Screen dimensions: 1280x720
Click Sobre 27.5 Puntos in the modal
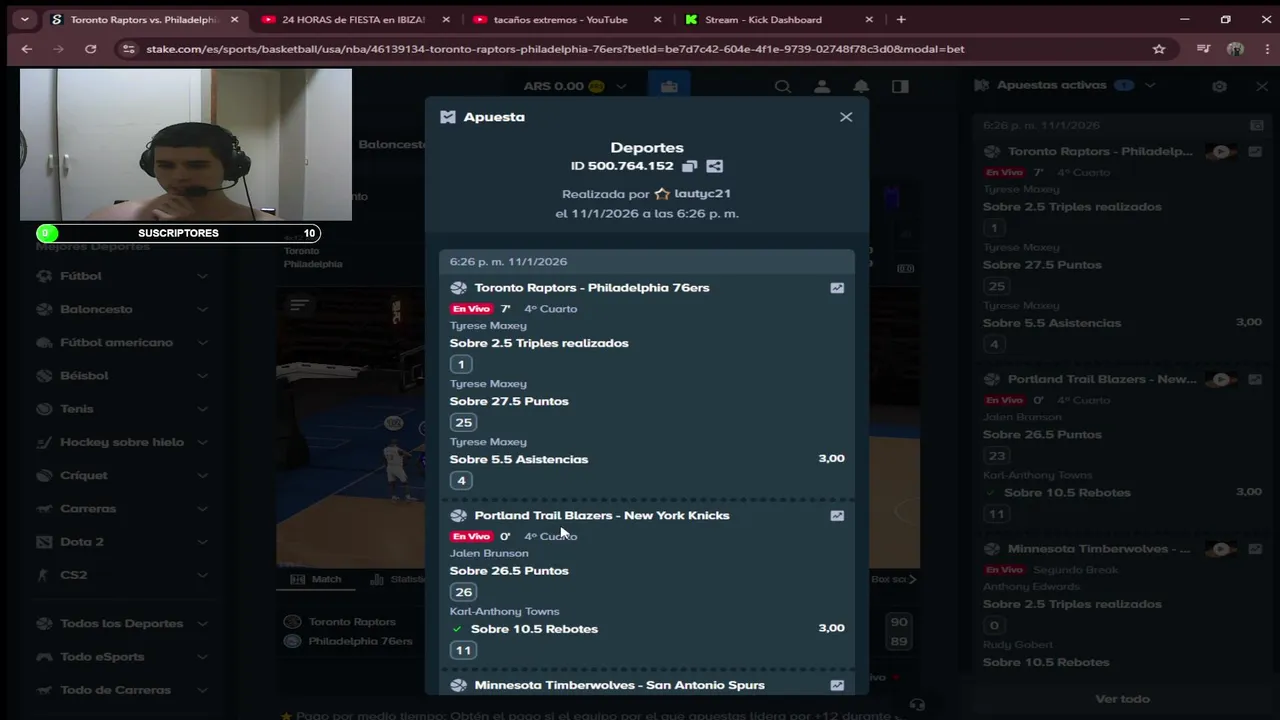(x=509, y=402)
